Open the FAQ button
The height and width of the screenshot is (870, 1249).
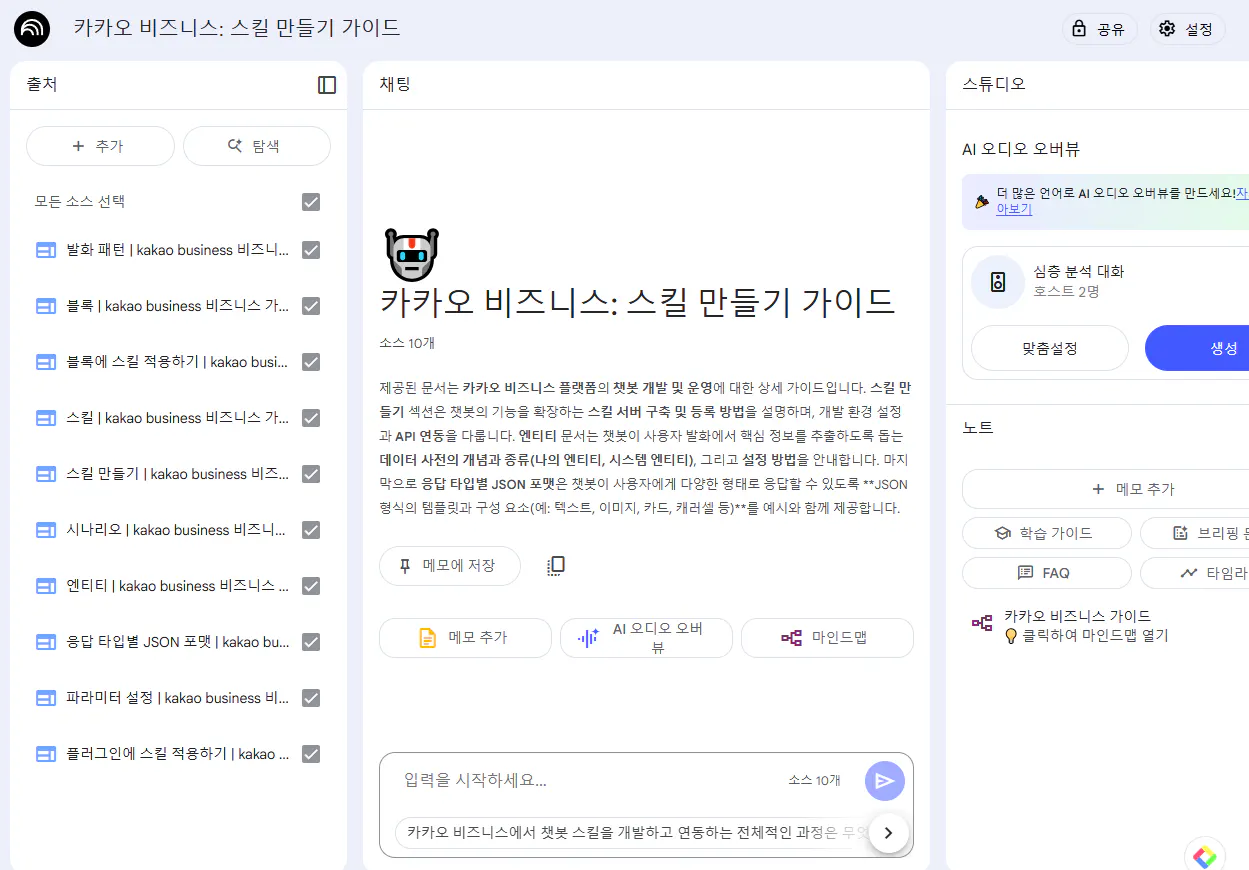tap(1046, 573)
